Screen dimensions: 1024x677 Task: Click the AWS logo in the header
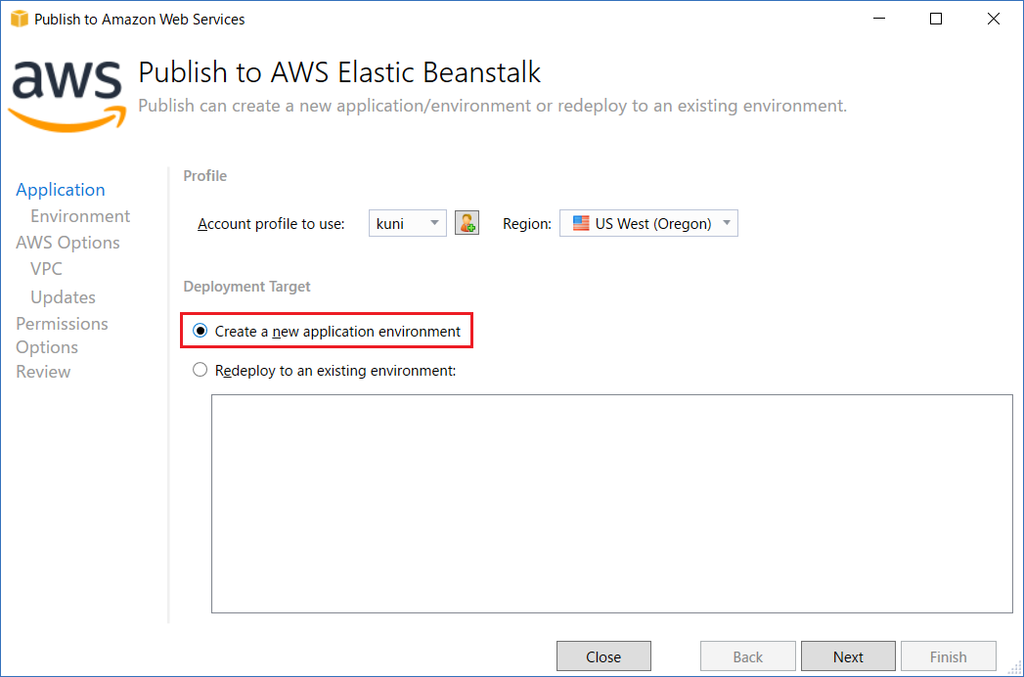(x=67, y=95)
